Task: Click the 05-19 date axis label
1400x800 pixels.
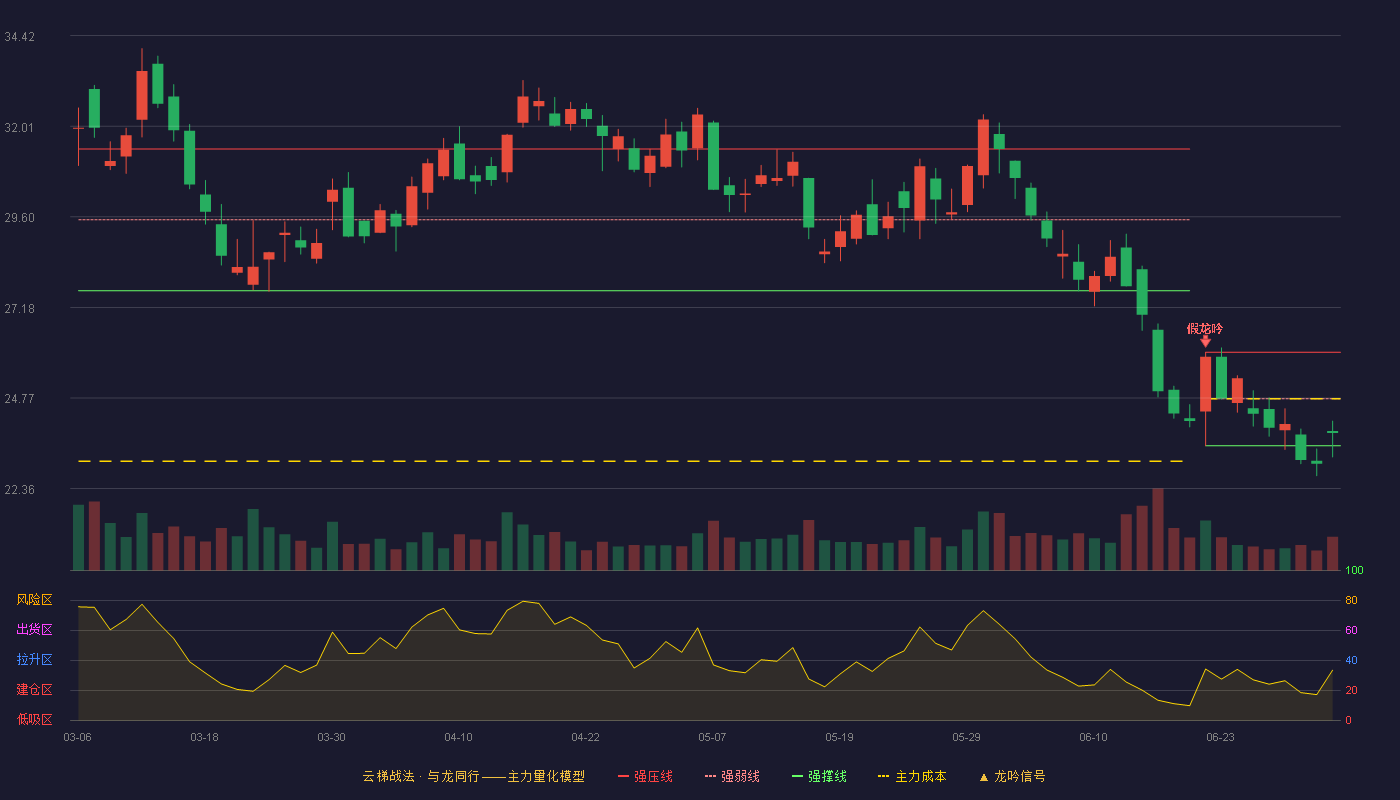Action: coord(839,737)
